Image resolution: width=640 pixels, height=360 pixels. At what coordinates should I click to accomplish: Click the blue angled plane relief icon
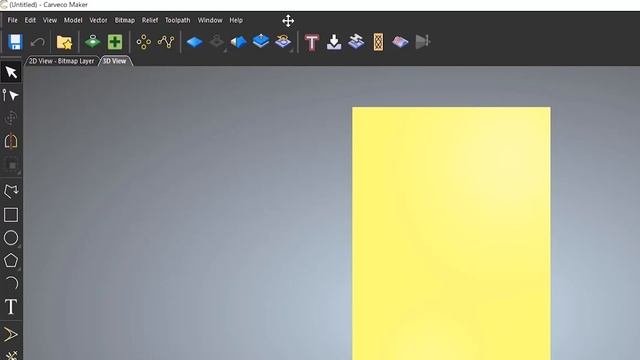(239, 42)
